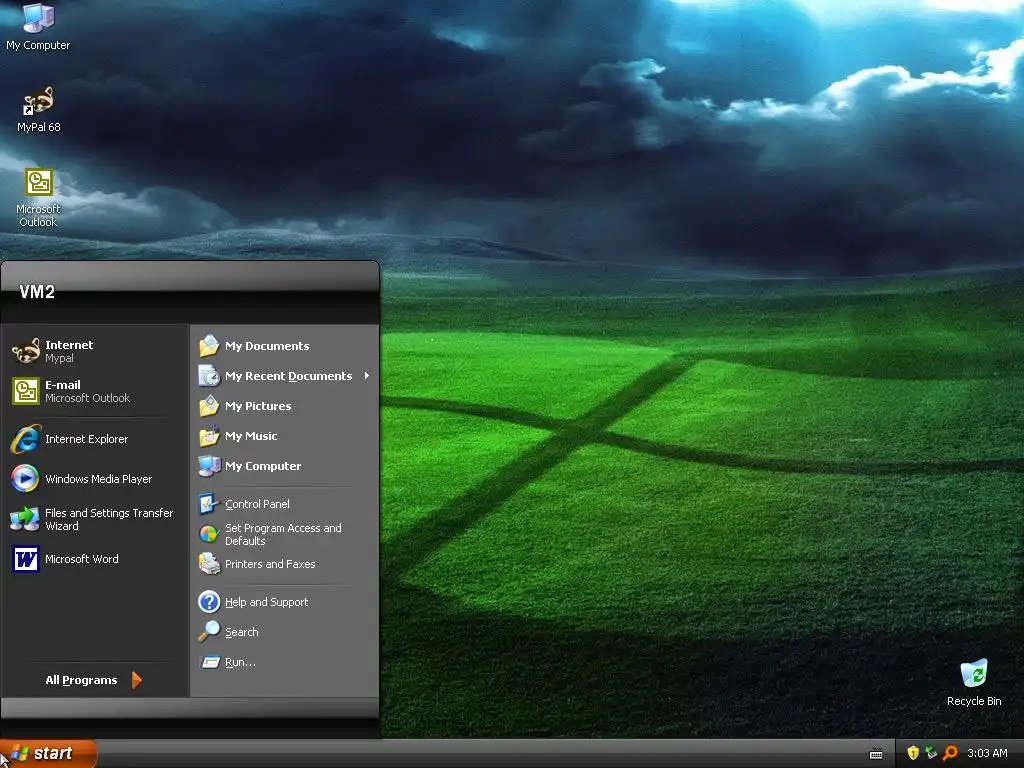Screen dimensions: 1024x768
Task: Expand My Recent Documents submenu
Action: click(x=284, y=376)
